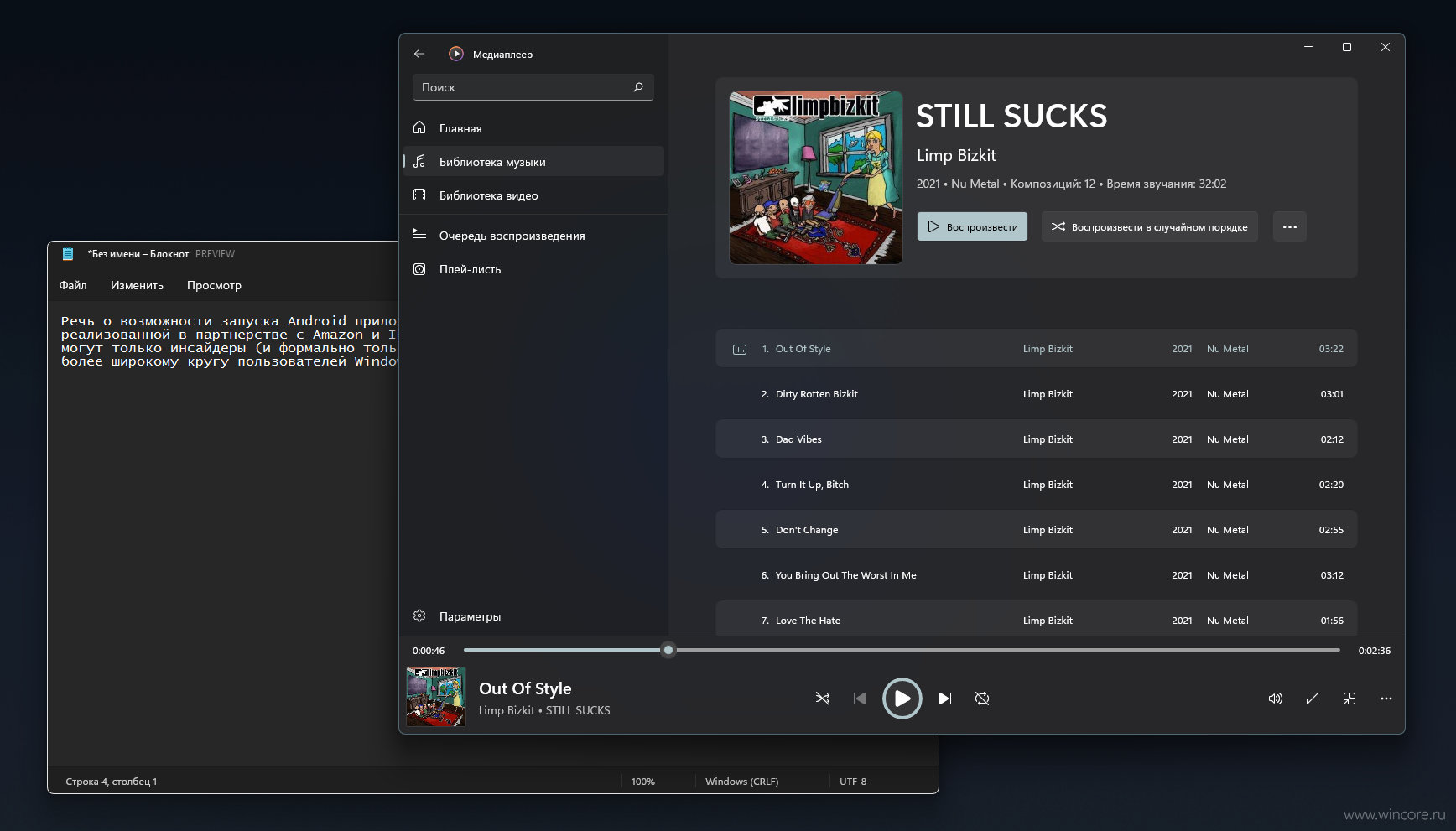Click UTF-8 encoding in Notepad status bar
Viewport: 1456px width, 831px height.
[x=853, y=782]
